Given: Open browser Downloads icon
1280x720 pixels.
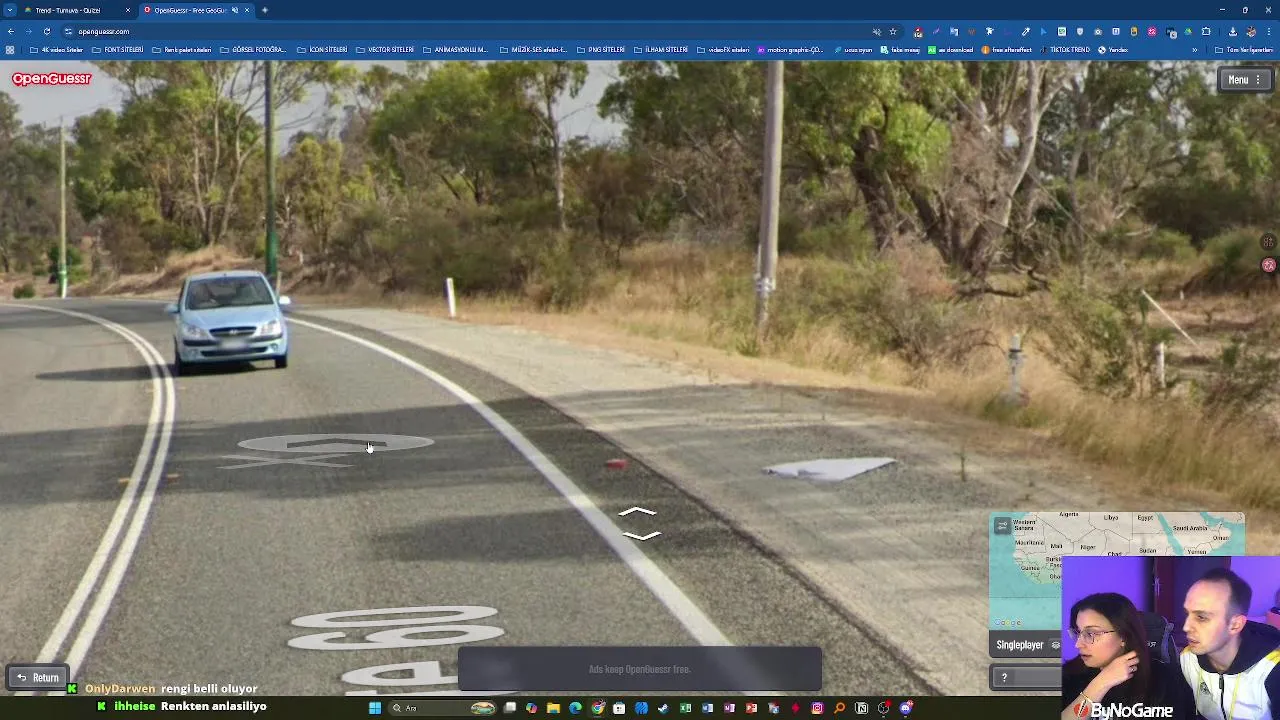Looking at the screenshot, I should pyautogui.click(x=1232, y=32).
